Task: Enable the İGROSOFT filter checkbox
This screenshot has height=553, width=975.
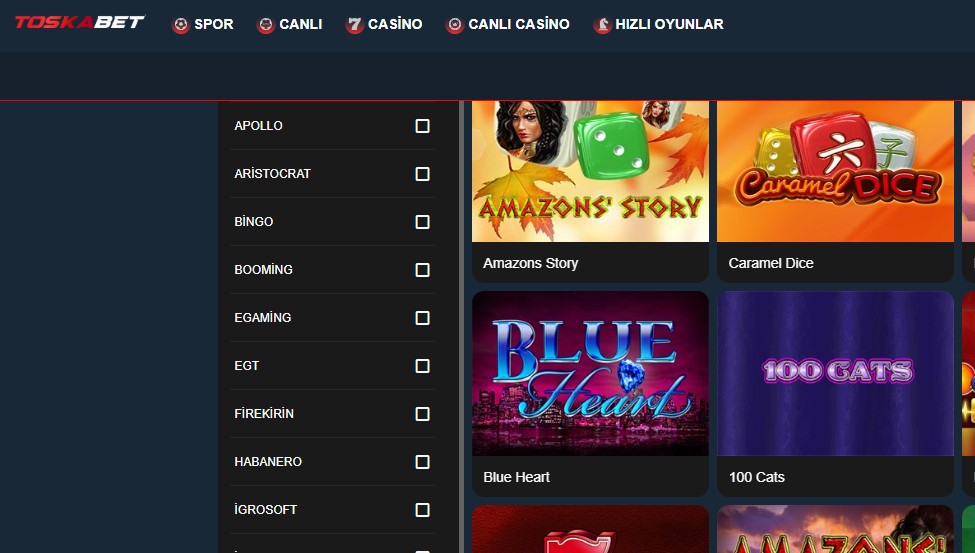Action: 422,509
